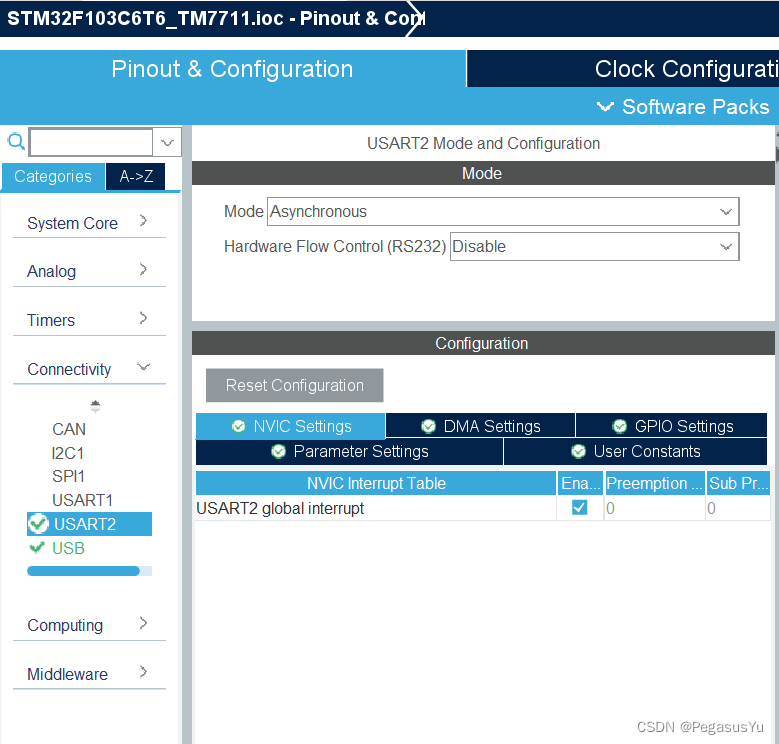Expand the Software Packs menu
Screen dimensions: 779x744
point(683,107)
